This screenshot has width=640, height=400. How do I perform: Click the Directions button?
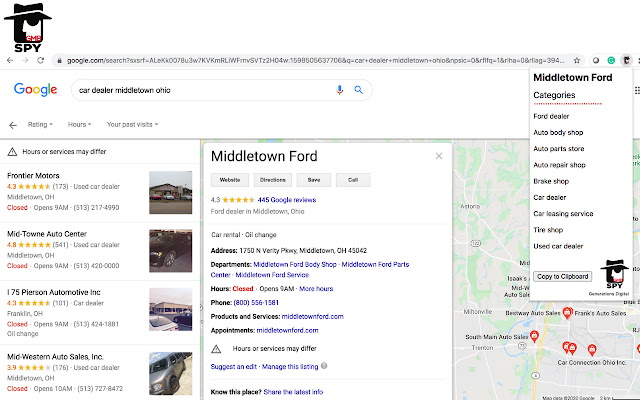(273, 180)
